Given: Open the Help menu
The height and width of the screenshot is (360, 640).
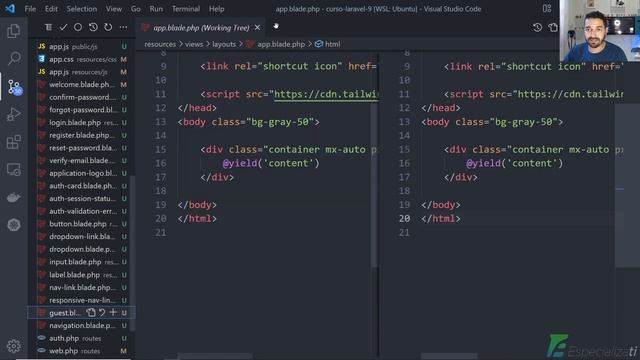Looking at the screenshot, I should [217, 9].
